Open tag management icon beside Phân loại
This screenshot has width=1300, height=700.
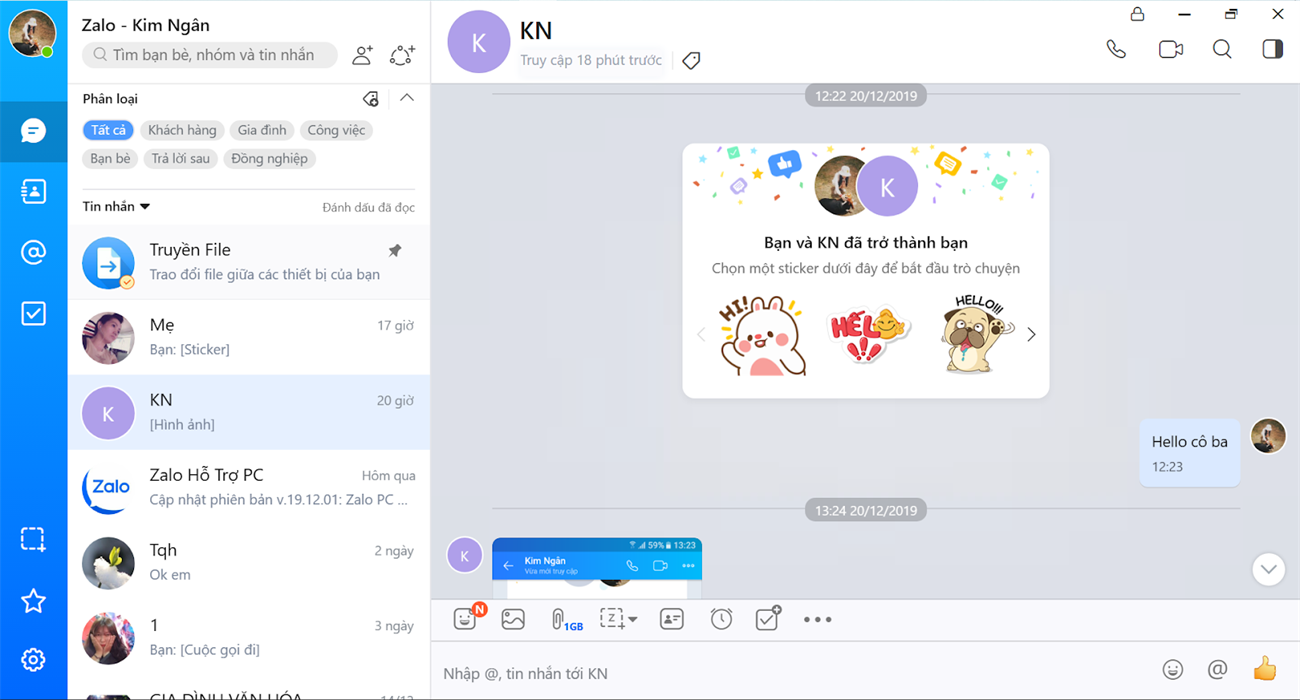point(371,98)
